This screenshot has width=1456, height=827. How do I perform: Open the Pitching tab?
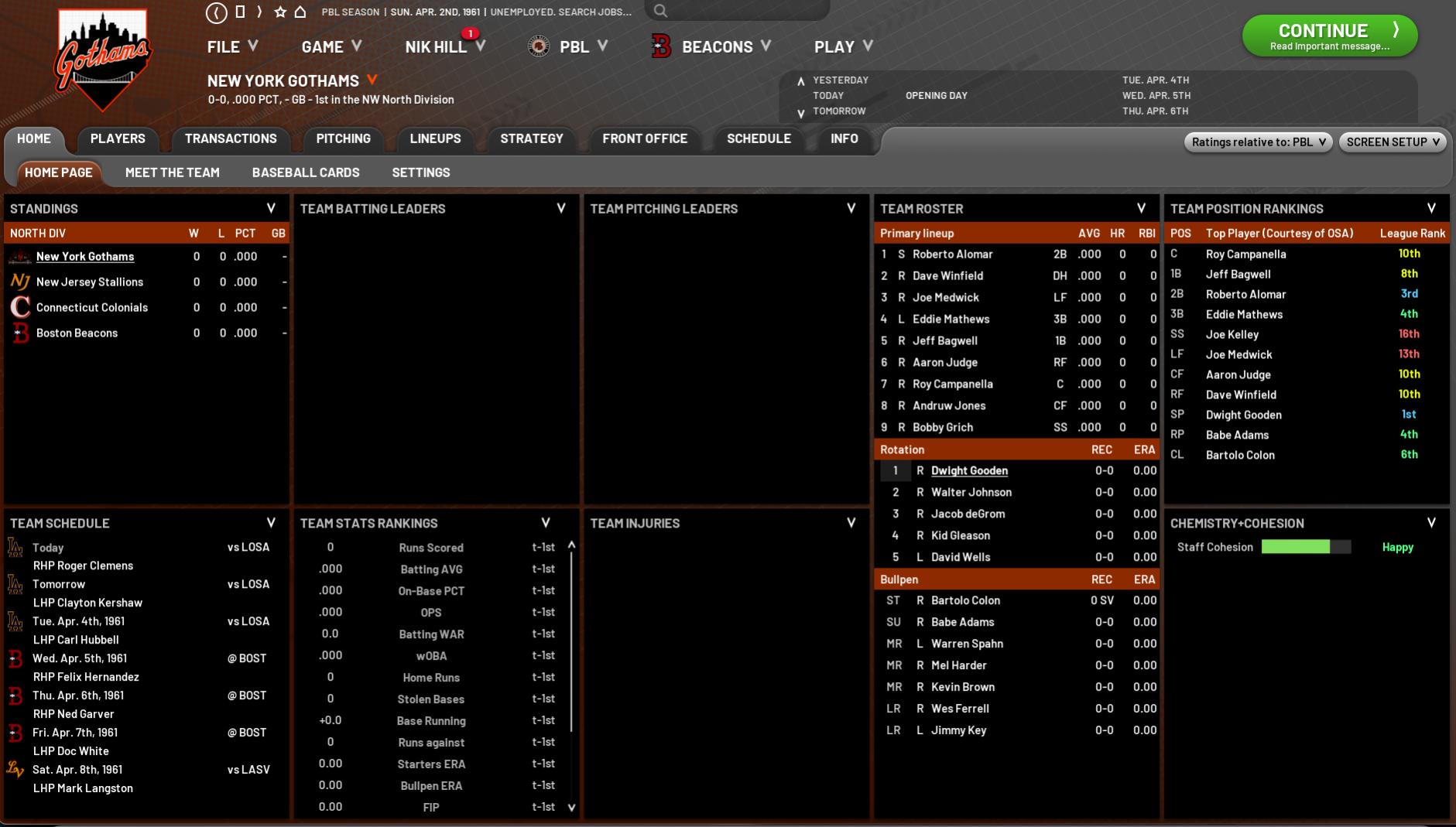click(x=343, y=138)
